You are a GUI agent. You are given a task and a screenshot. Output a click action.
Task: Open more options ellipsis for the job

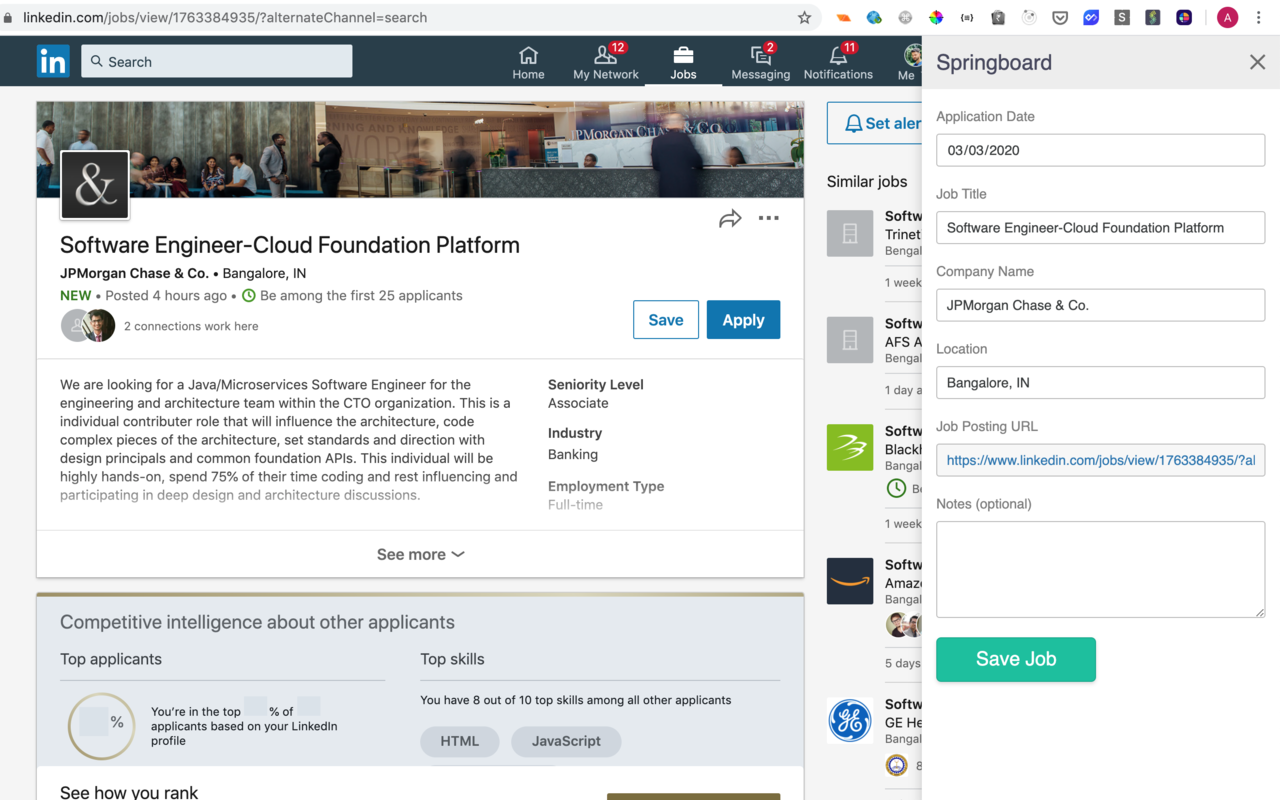(x=768, y=218)
